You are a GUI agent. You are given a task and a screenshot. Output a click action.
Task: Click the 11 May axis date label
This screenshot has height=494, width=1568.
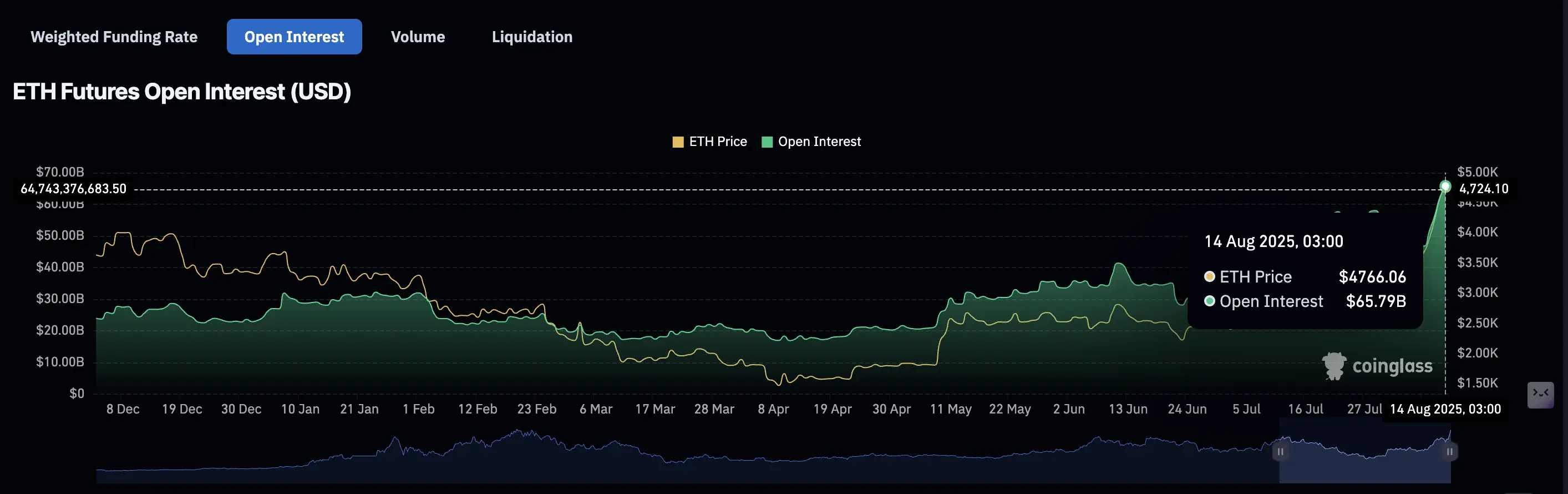tap(950, 409)
